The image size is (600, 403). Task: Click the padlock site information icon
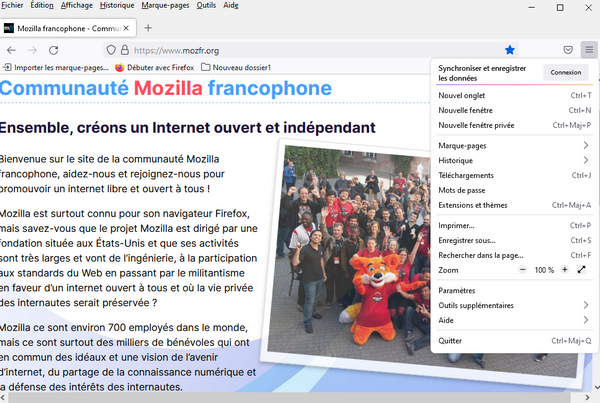click(125, 50)
